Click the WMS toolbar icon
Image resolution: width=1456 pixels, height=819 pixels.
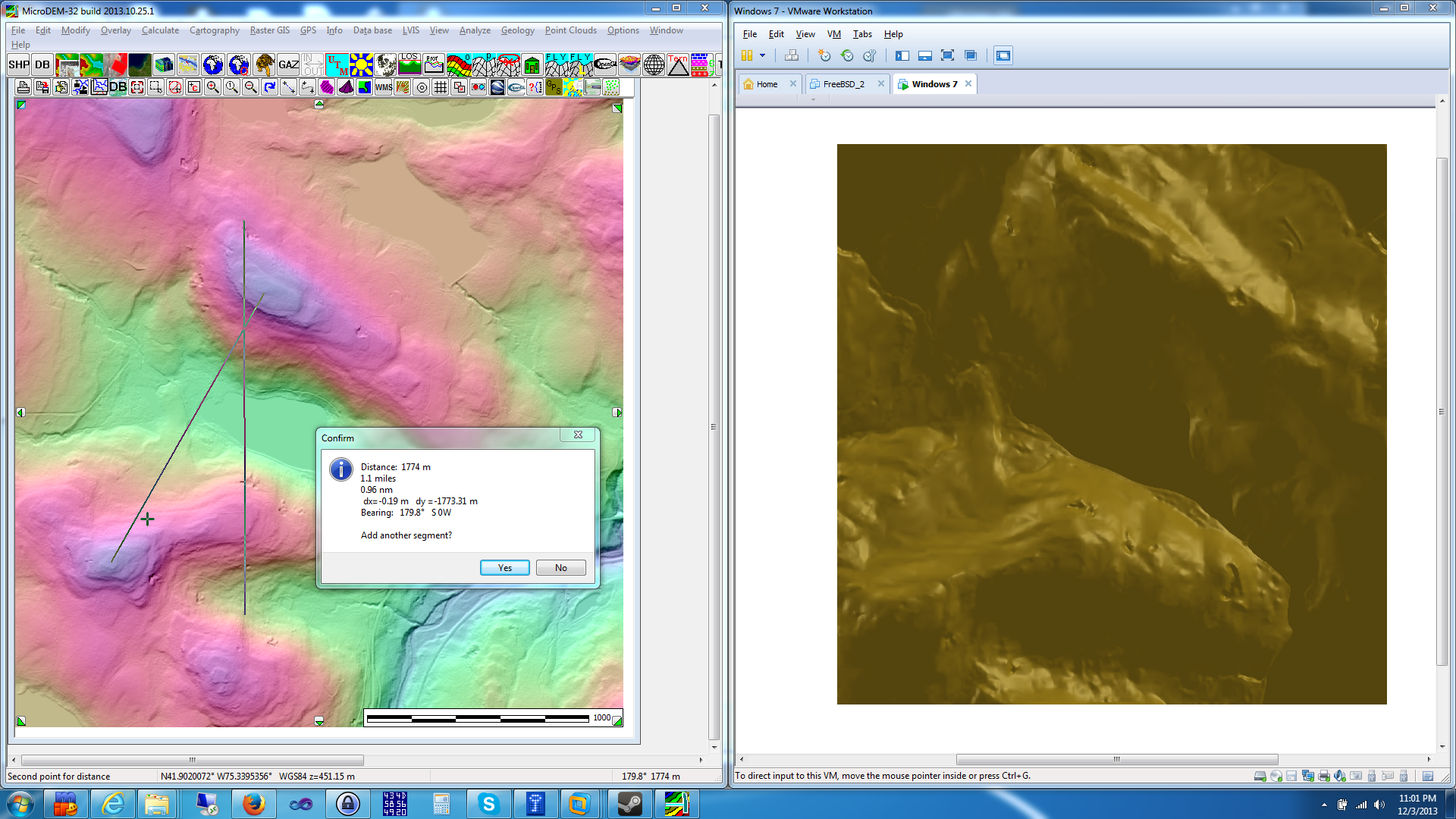(384, 87)
